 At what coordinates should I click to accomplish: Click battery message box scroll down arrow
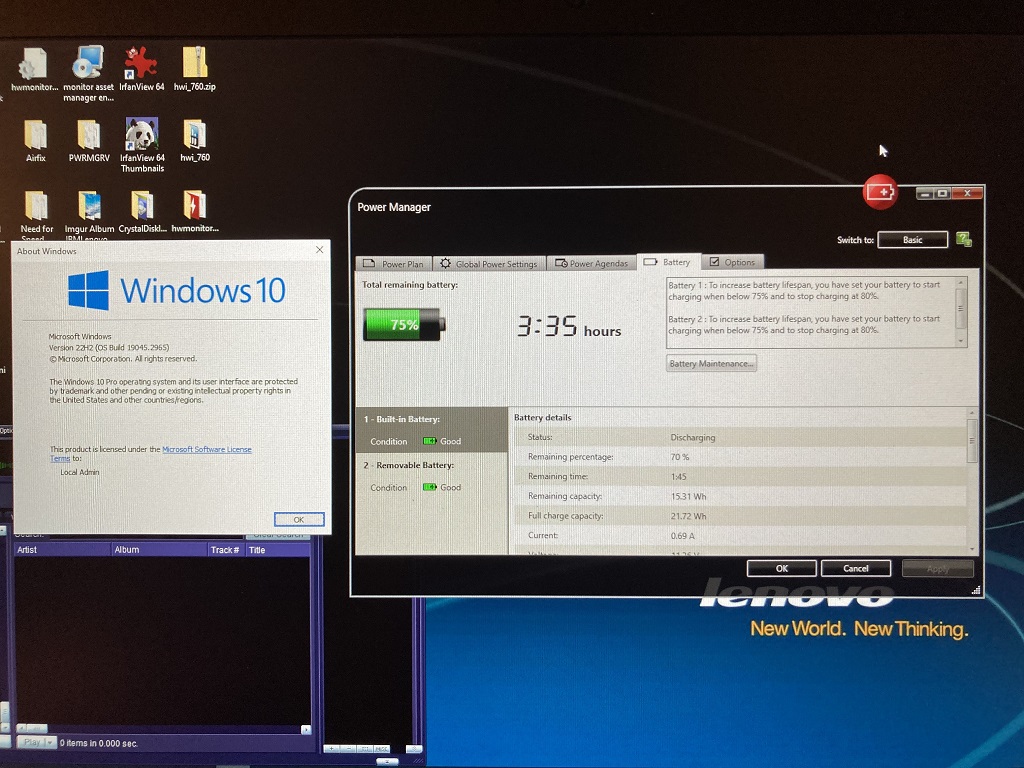click(x=961, y=341)
